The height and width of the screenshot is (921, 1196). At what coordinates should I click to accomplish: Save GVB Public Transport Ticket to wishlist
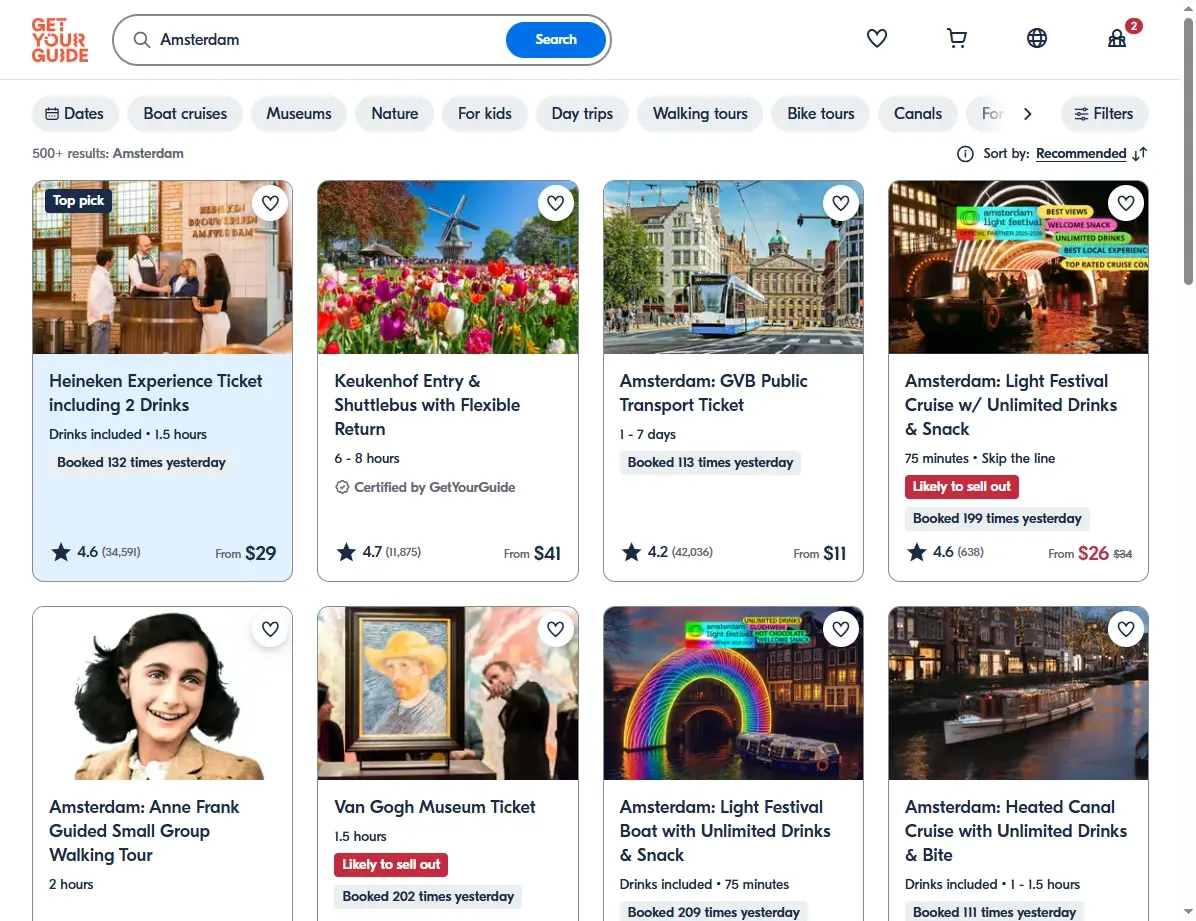tap(841, 203)
